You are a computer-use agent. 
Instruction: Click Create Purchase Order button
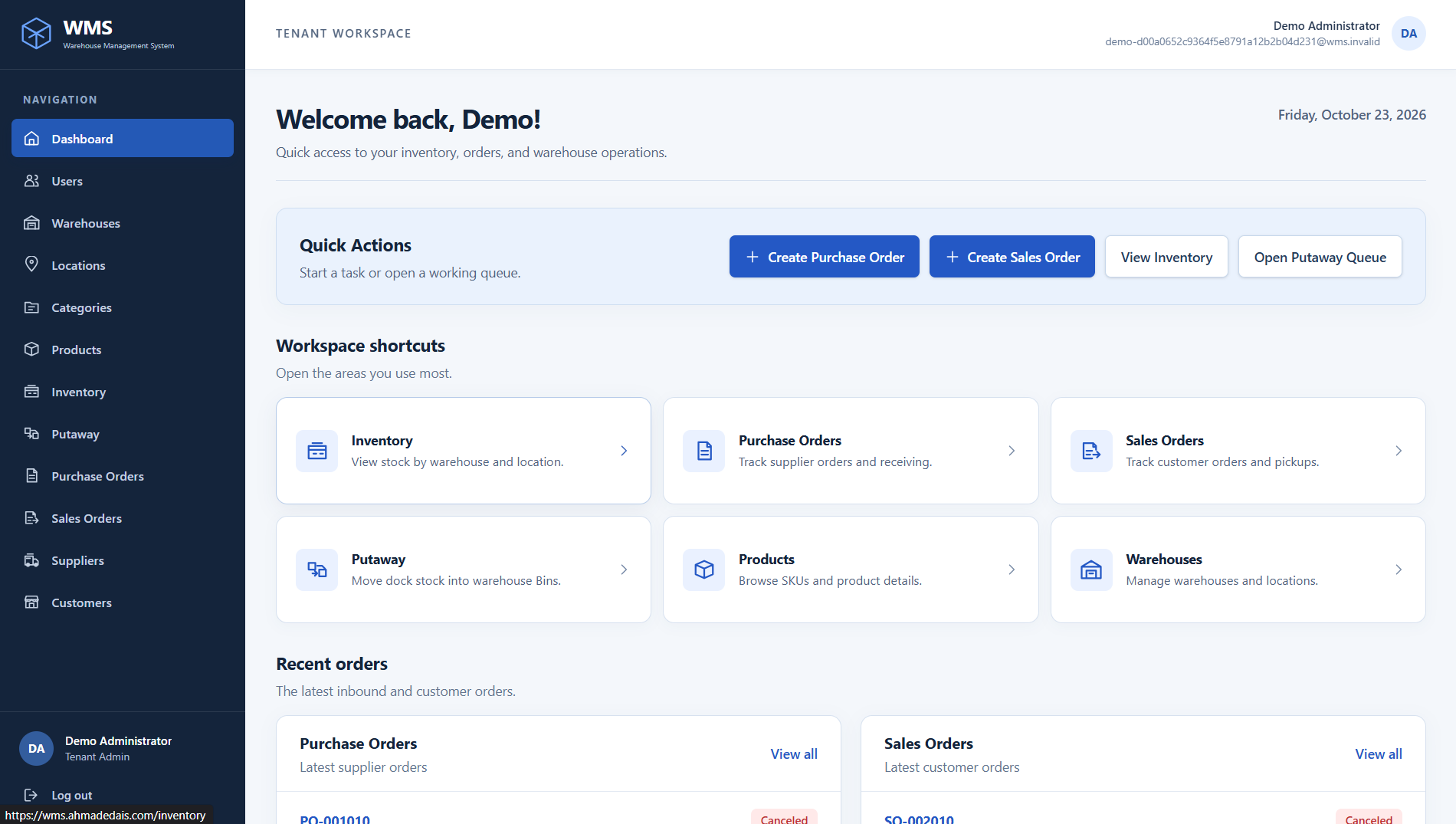click(824, 257)
